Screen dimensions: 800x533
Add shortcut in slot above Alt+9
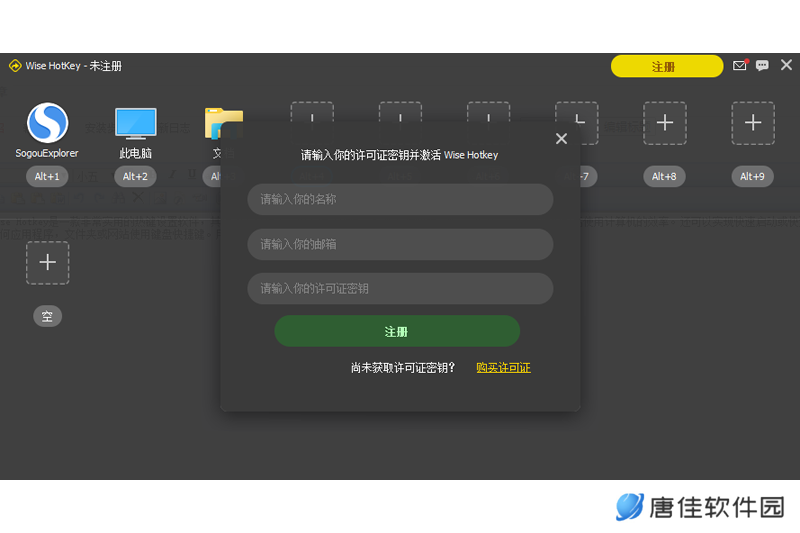753,123
